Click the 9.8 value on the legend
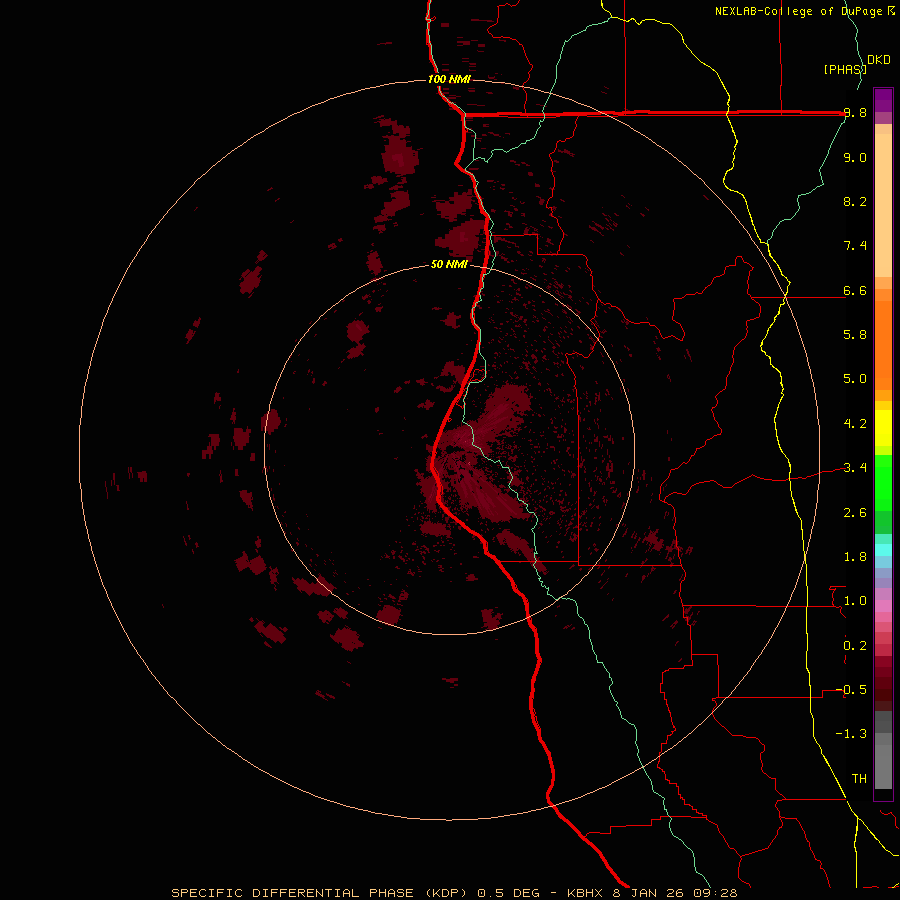 [x=855, y=113]
